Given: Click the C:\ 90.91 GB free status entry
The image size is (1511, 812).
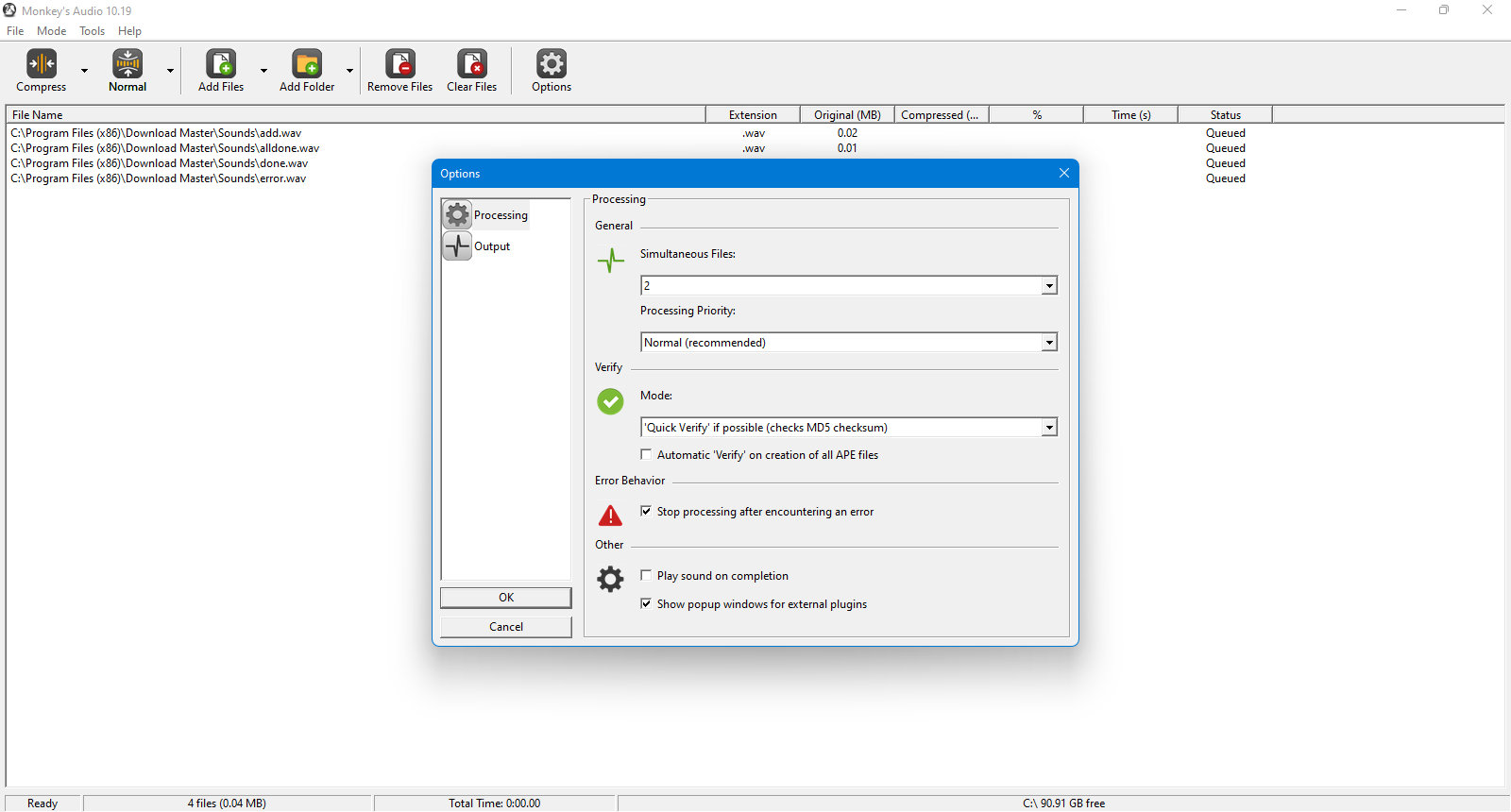Looking at the screenshot, I should pyautogui.click(x=1063, y=804).
